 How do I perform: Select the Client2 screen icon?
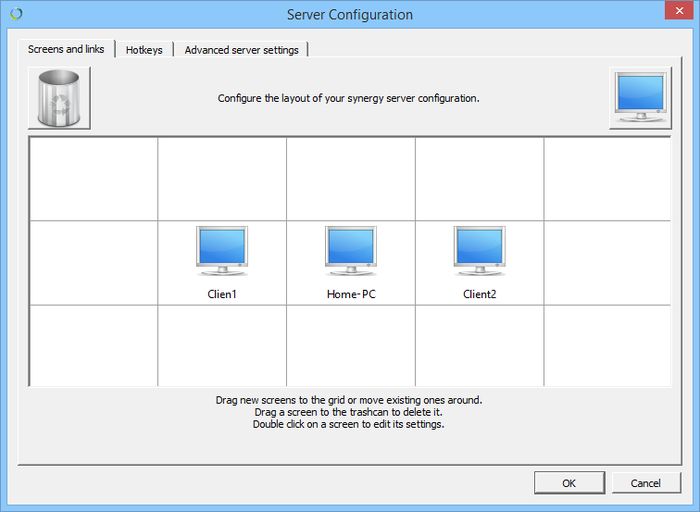(x=479, y=252)
